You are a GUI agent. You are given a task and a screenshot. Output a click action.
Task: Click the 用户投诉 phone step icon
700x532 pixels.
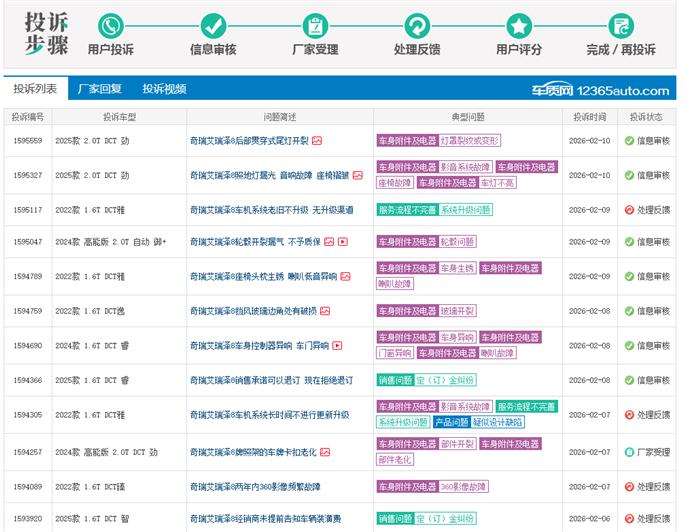click(110, 25)
